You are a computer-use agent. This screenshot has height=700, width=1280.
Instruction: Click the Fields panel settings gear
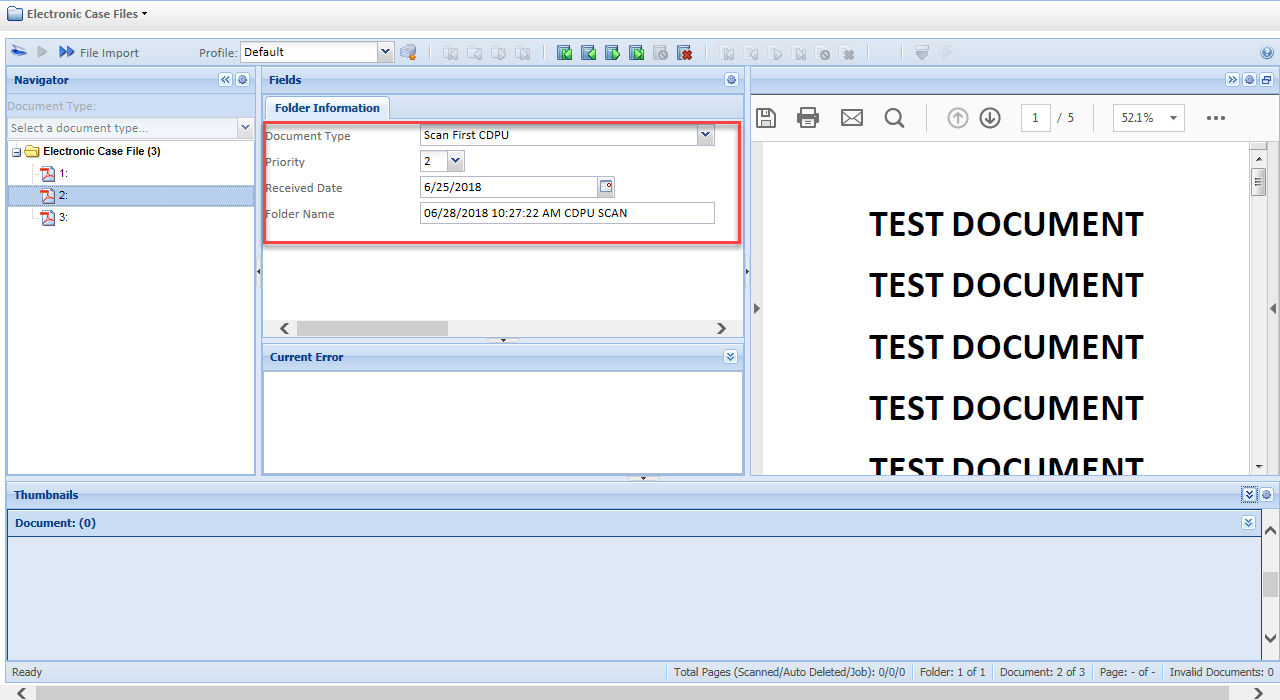(x=731, y=80)
